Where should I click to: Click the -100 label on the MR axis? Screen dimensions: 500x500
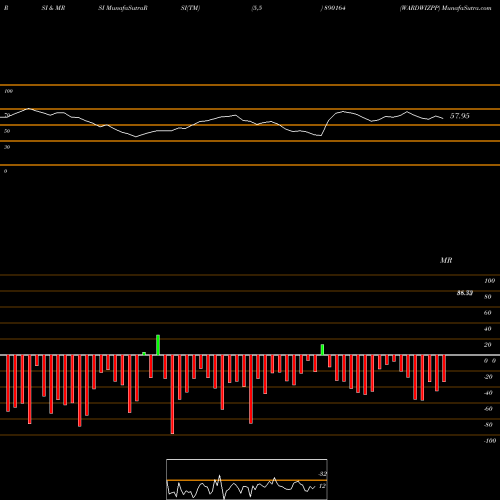[x=490, y=441]
